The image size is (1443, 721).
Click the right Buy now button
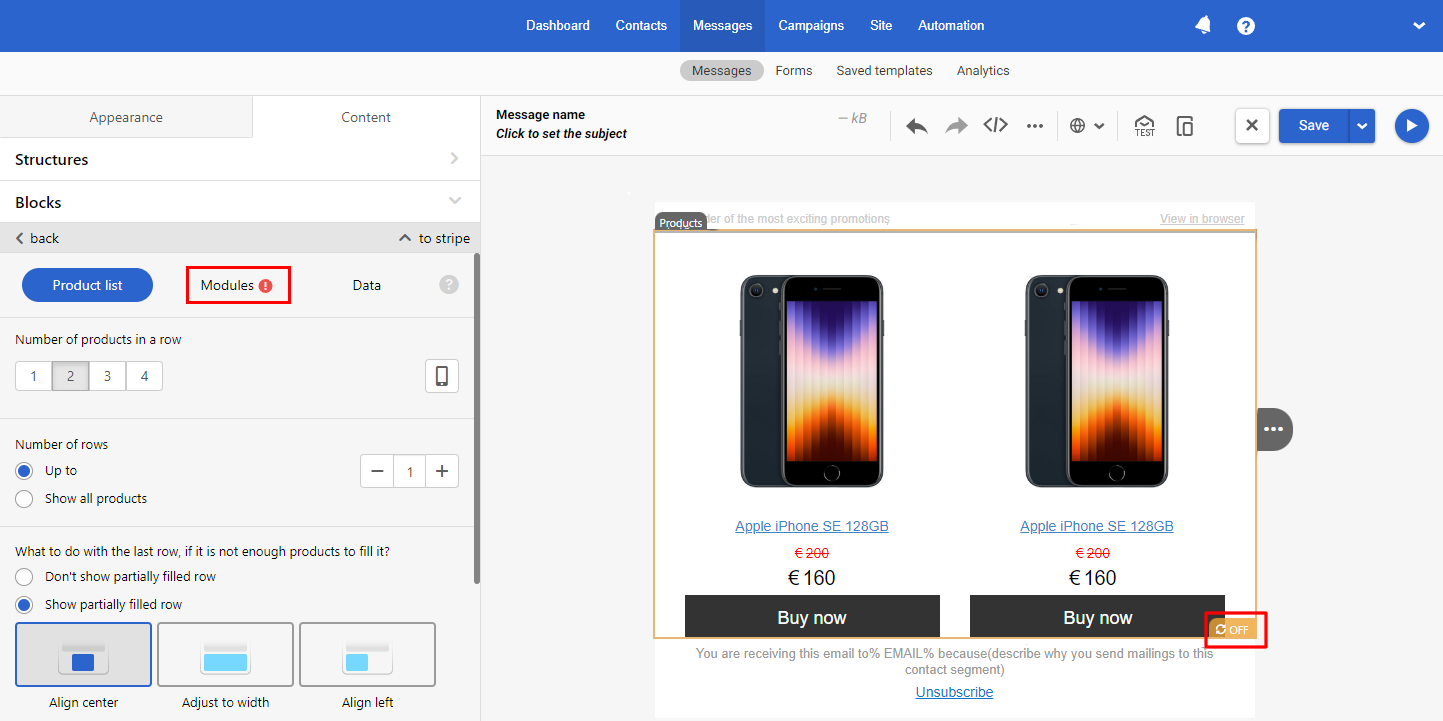1097,617
